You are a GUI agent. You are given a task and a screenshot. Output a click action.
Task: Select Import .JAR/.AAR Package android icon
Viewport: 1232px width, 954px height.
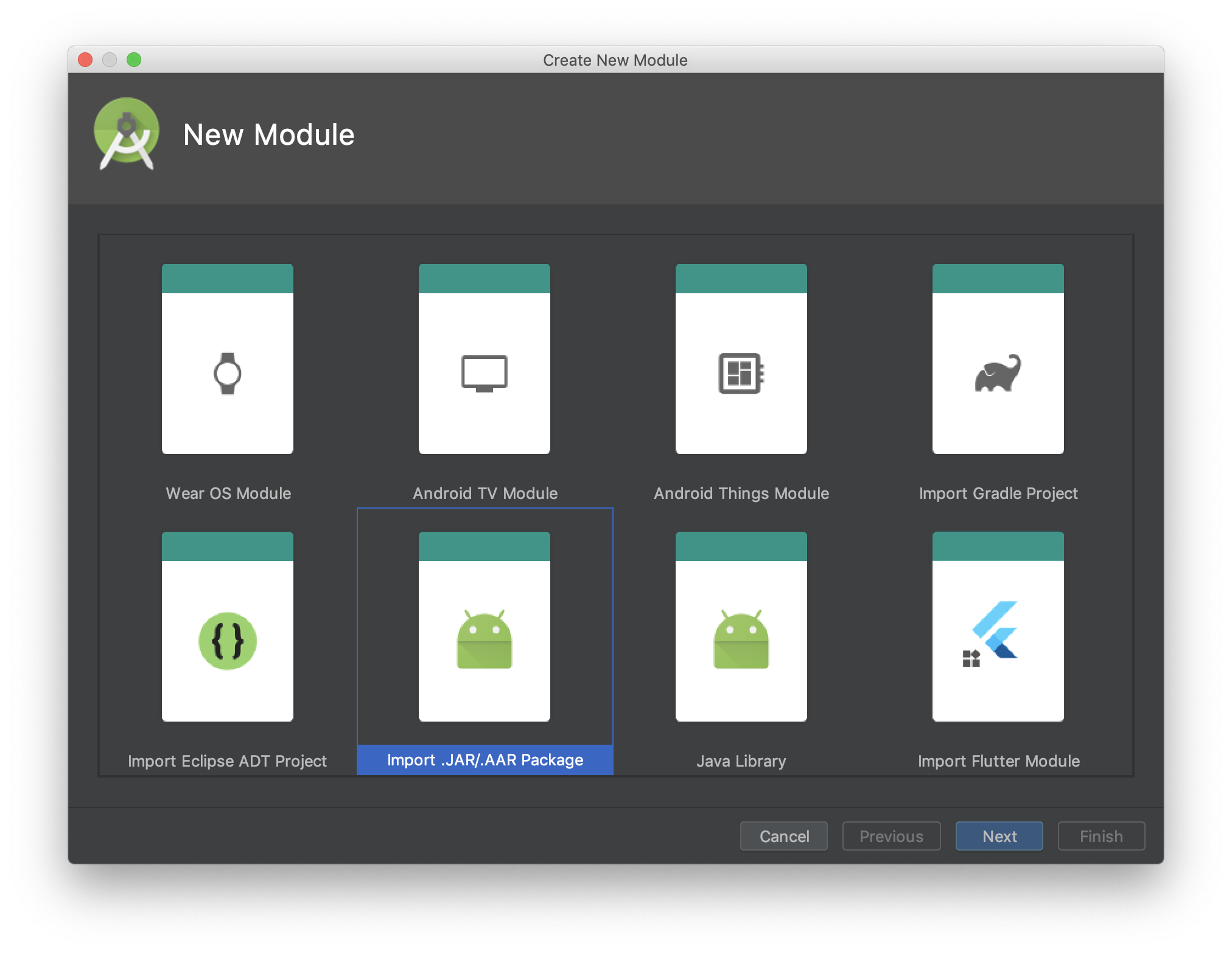pos(485,639)
